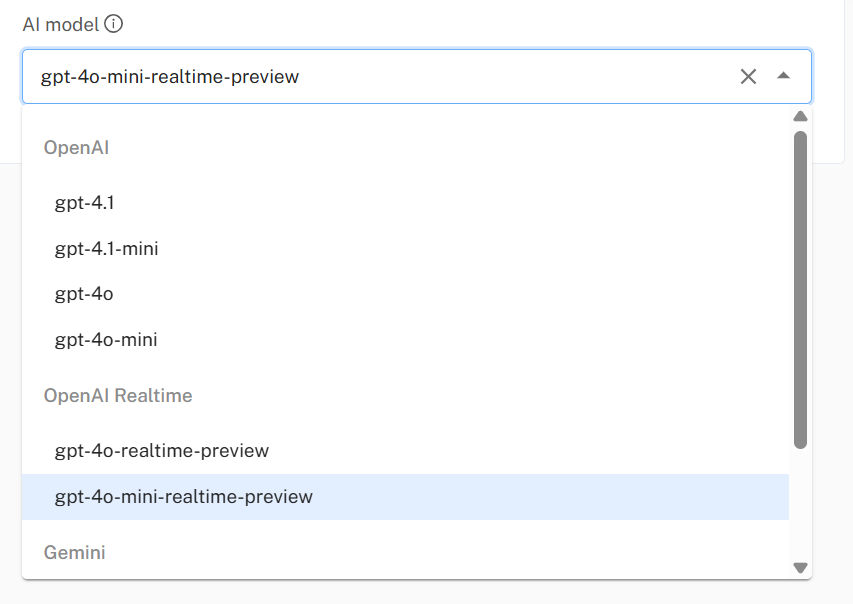Select the gpt-4o-mini model
The width and height of the screenshot is (853, 604).
click(x=106, y=340)
